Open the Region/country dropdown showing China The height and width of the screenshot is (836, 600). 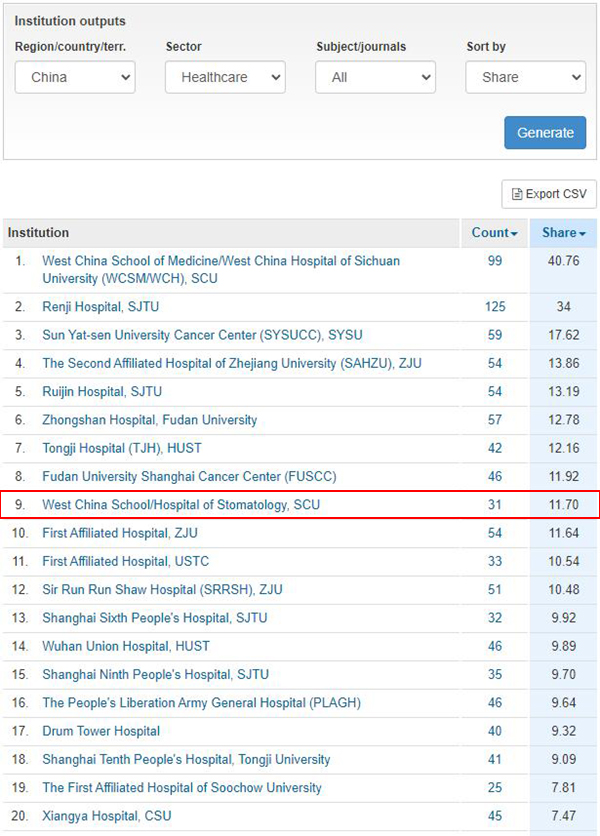75,77
